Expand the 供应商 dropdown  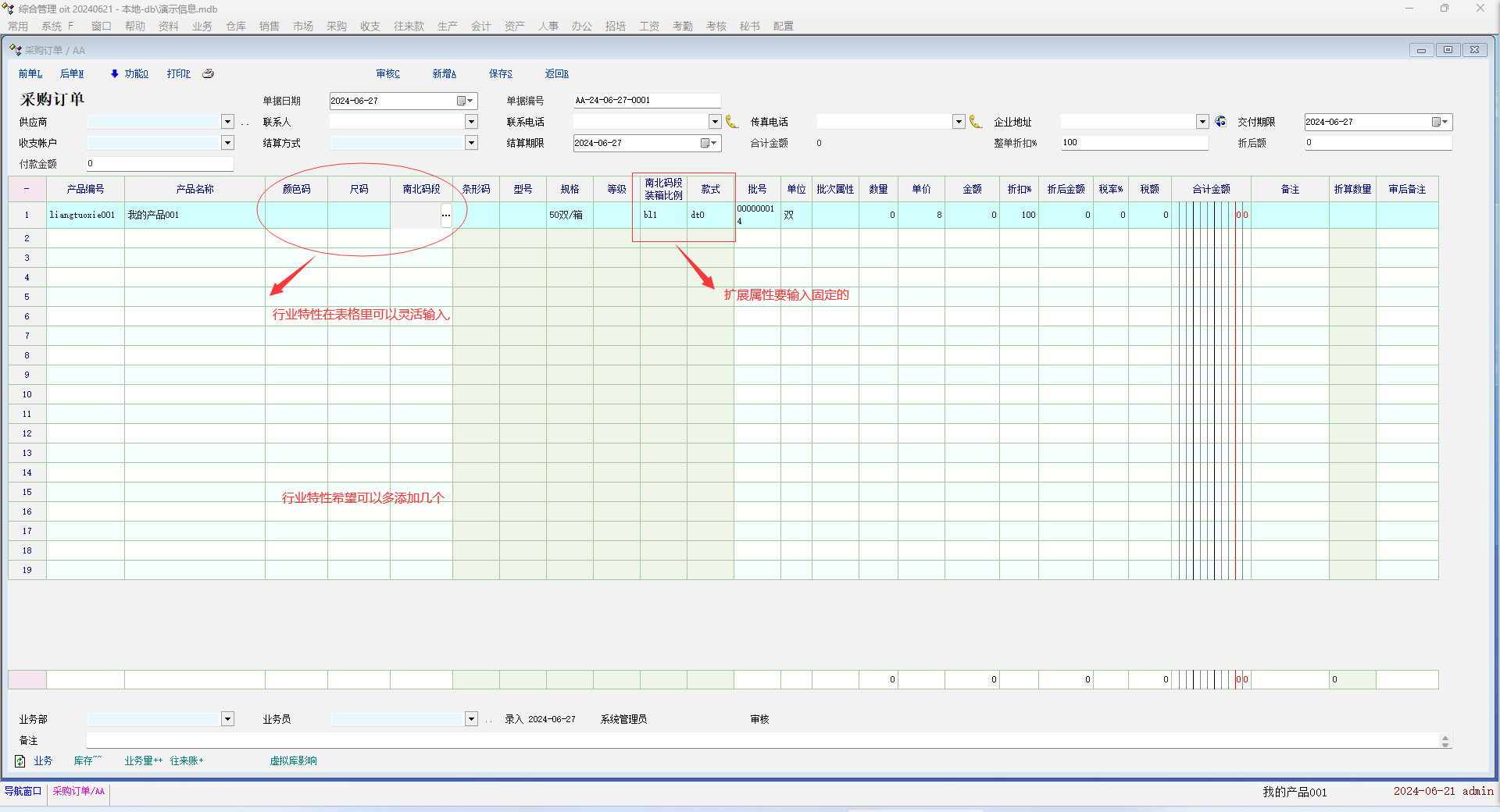tap(227, 122)
